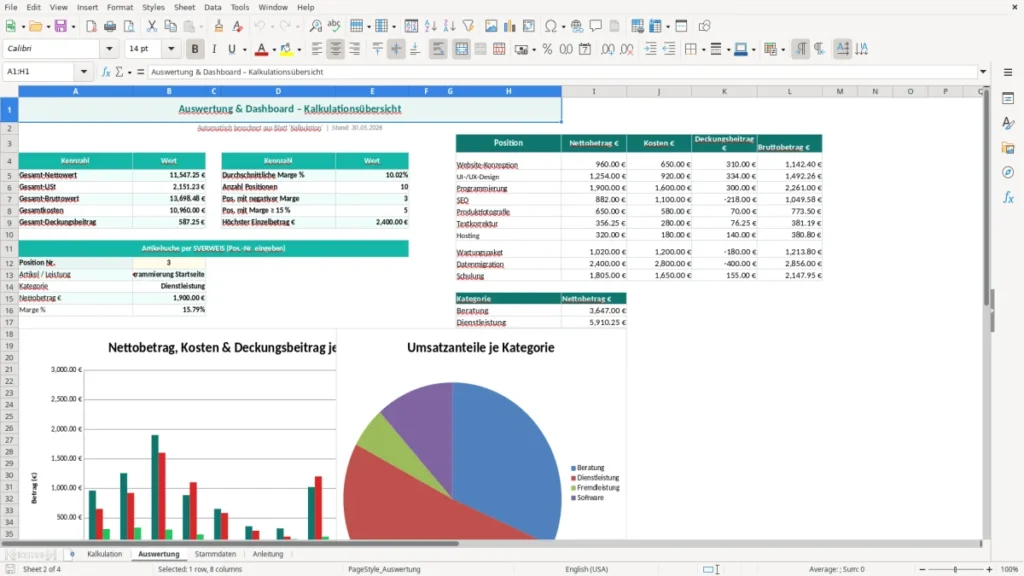The width and height of the screenshot is (1024, 576).
Task: Open Find & Replace magnifier icon
Action: pos(315,26)
